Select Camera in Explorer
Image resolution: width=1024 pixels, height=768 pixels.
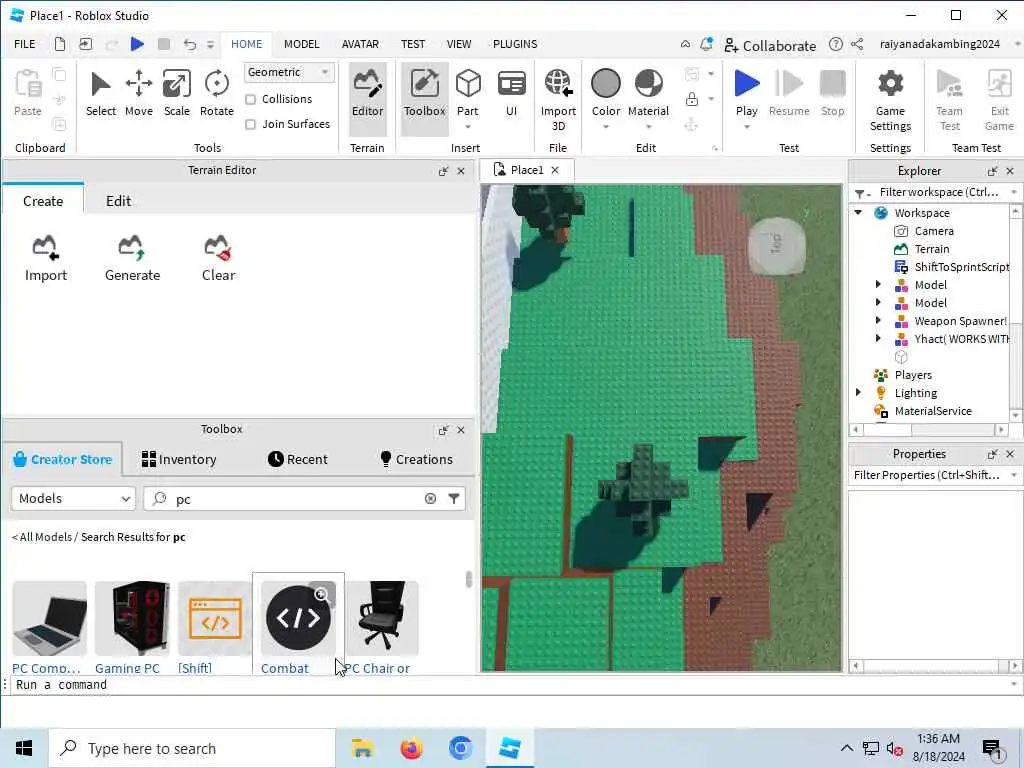(934, 231)
